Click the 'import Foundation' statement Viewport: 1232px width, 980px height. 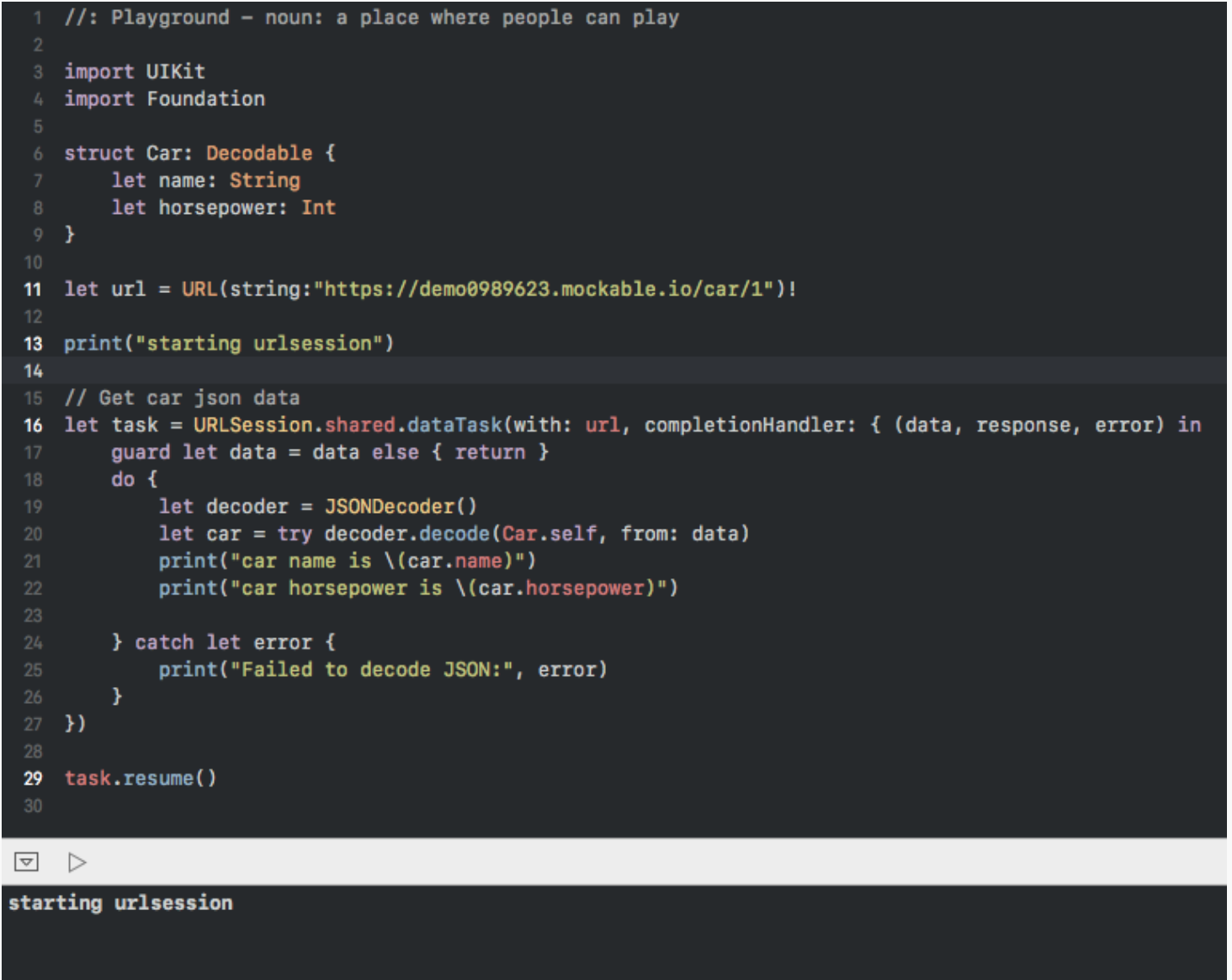164,99
